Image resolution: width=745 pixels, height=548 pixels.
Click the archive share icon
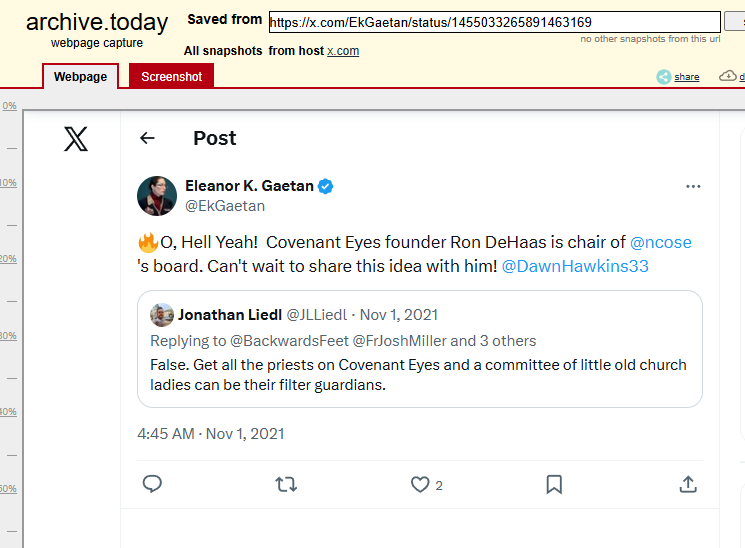[678, 77]
